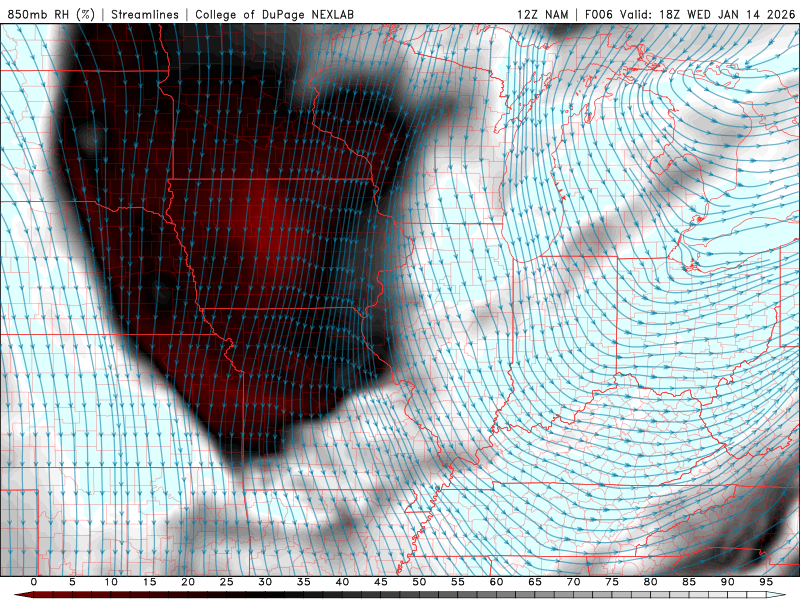This screenshot has height=600, width=800.
Task: Click 'College of DuPage NEXLAB' text
Action: coord(274,14)
